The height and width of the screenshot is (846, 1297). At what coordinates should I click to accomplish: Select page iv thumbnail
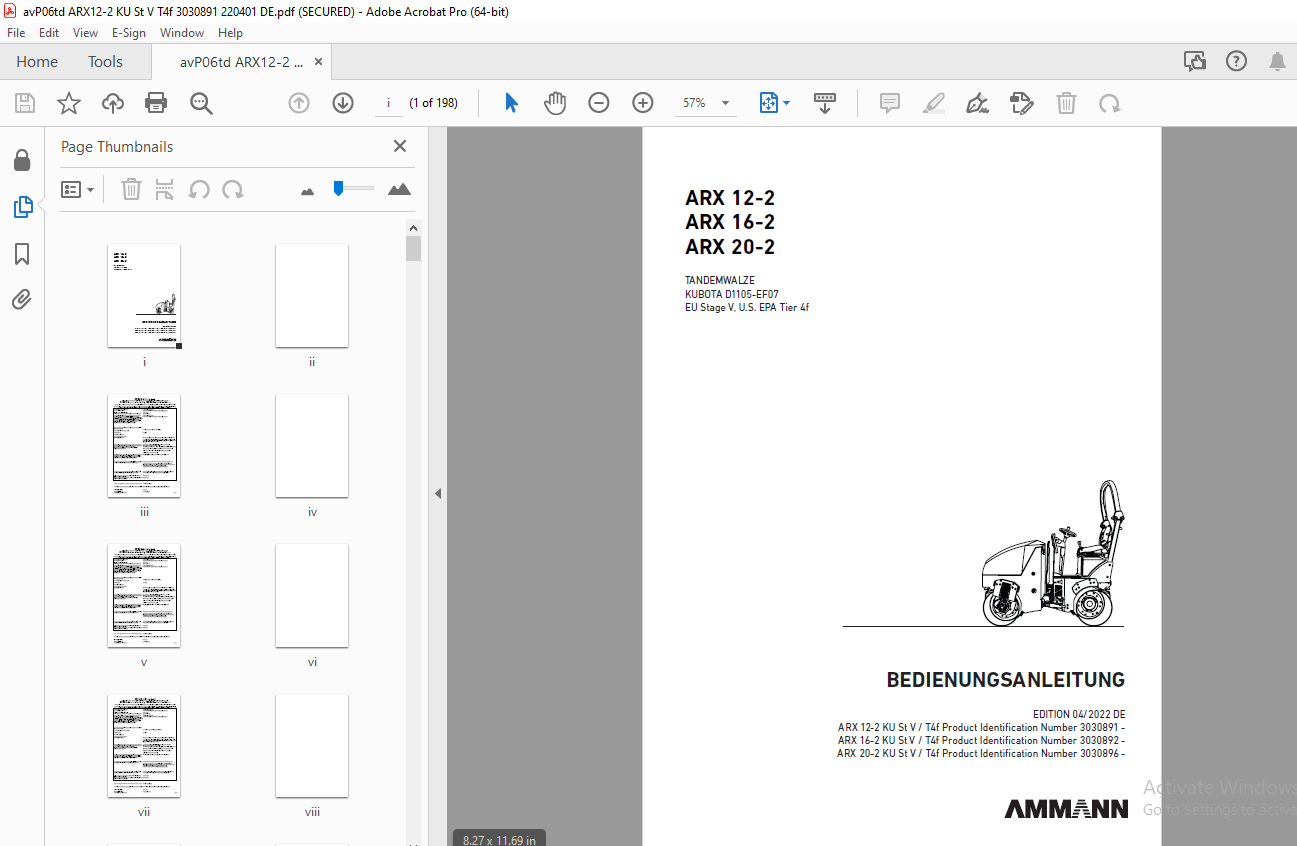[x=312, y=446]
